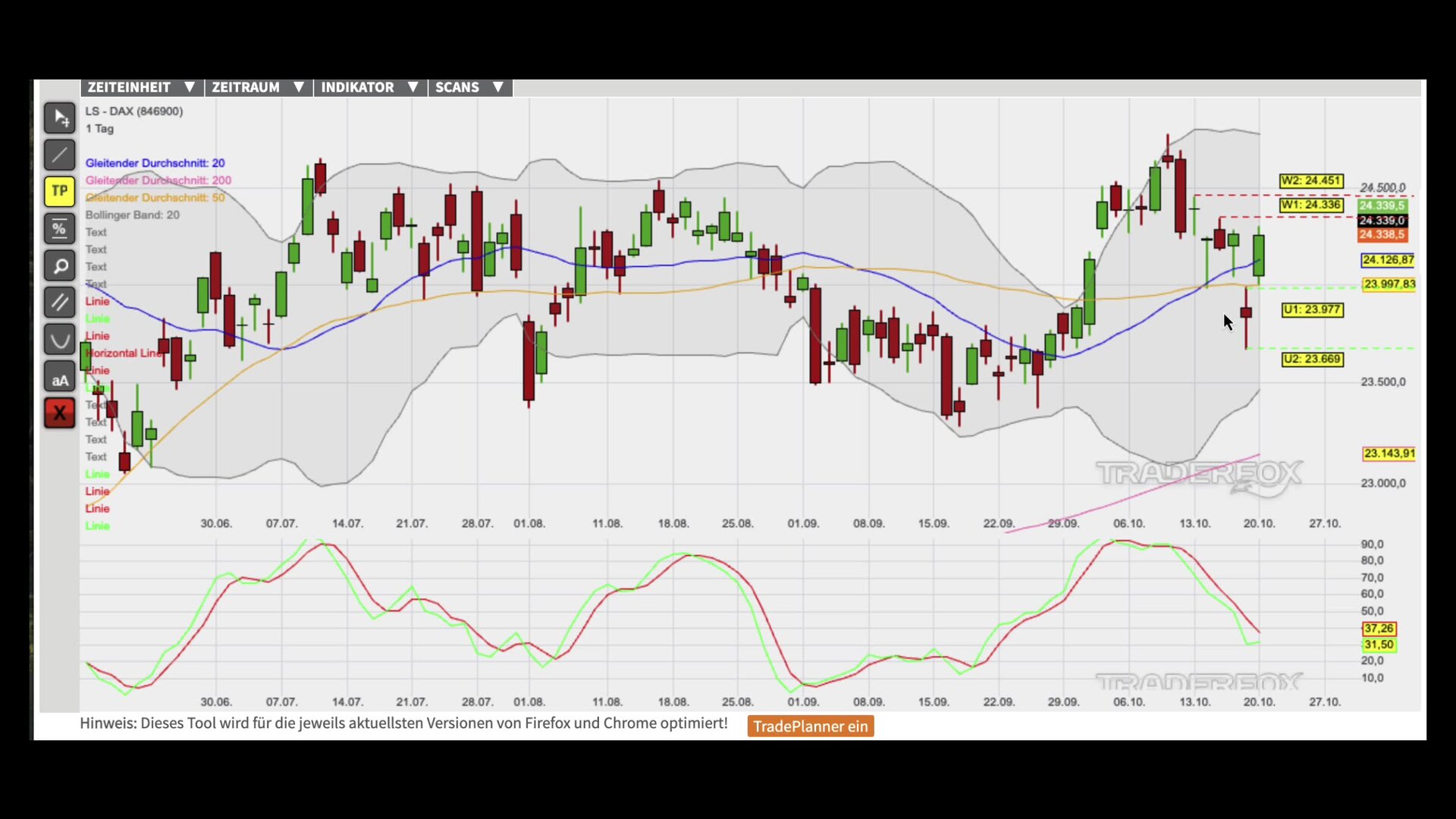Viewport: 1456px width, 819px height.
Task: Click the magnifier zoom tool
Action: click(x=59, y=266)
